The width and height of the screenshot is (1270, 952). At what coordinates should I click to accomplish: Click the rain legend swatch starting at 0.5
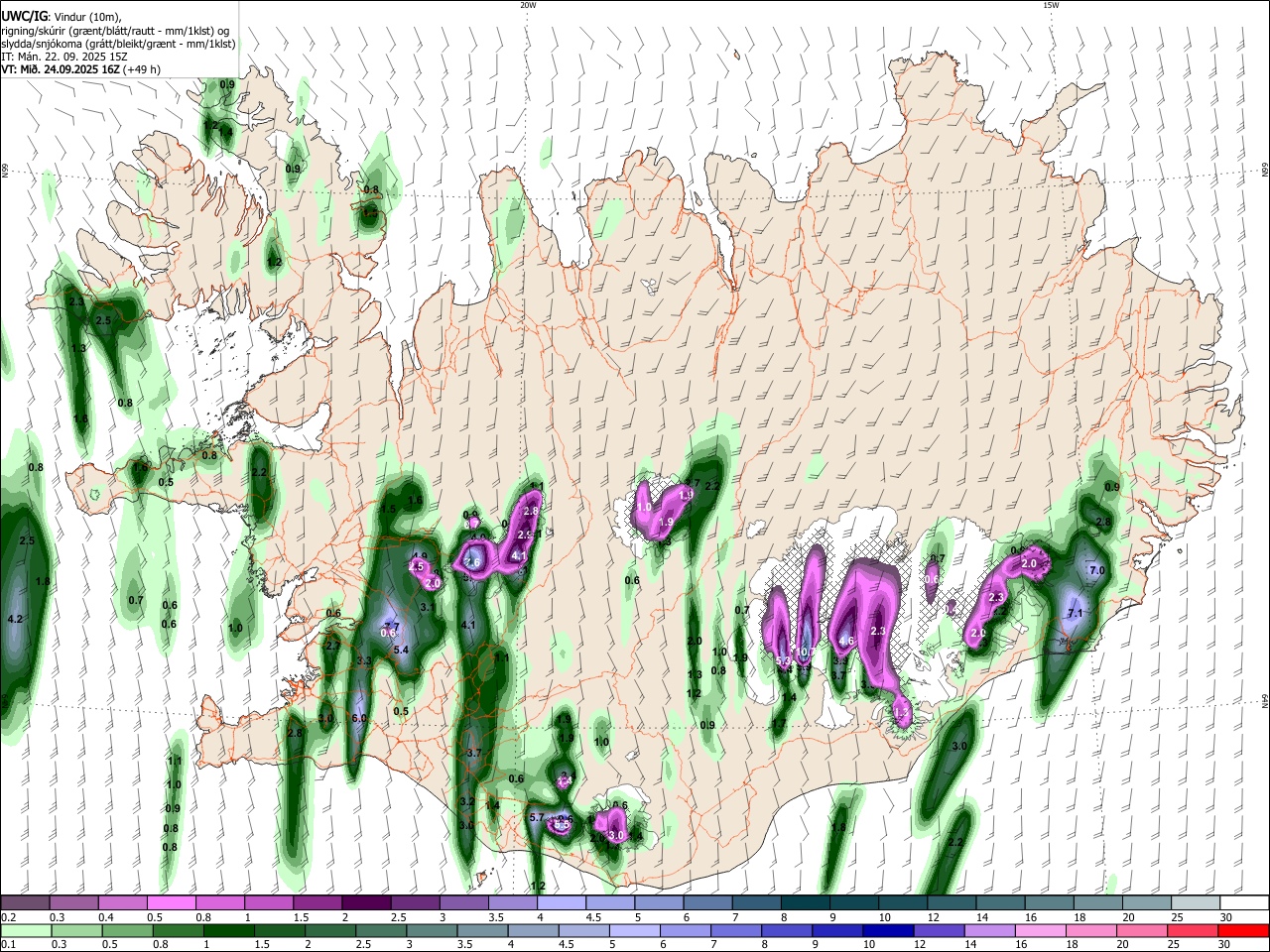click(126, 931)
